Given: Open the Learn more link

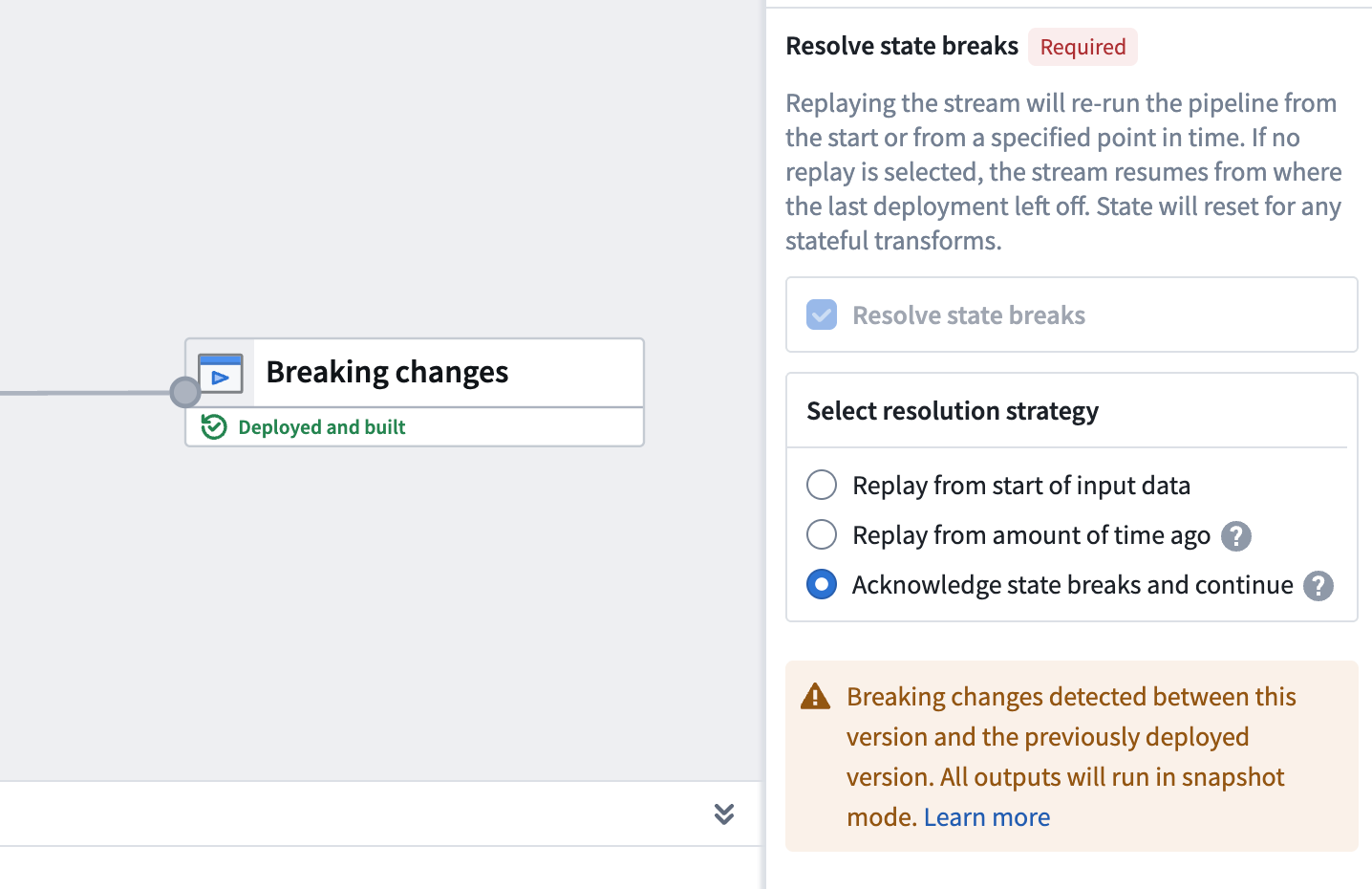Looking at the screenshot, I should [x=987, y=817].
